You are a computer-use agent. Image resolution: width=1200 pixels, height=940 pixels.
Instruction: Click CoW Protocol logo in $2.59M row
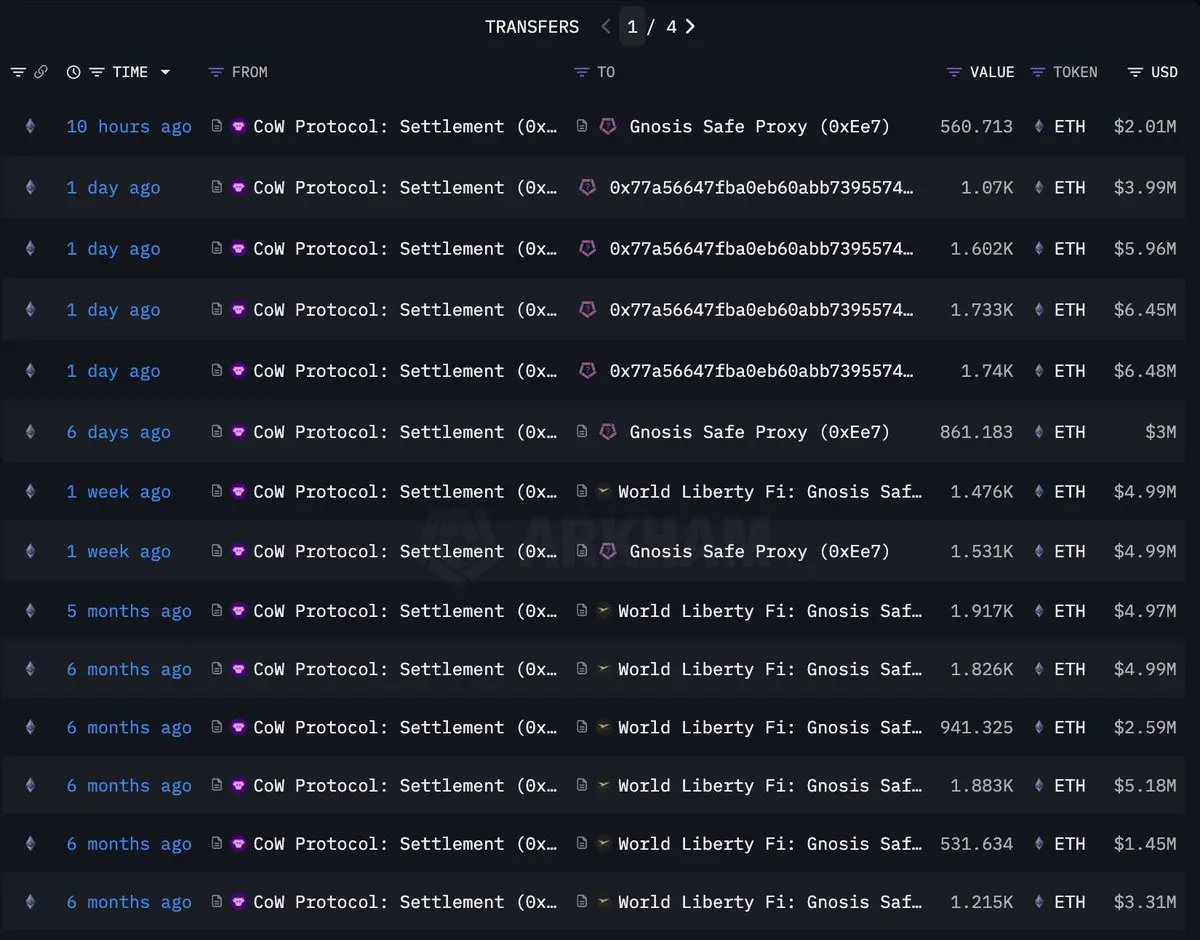point(238,727)
